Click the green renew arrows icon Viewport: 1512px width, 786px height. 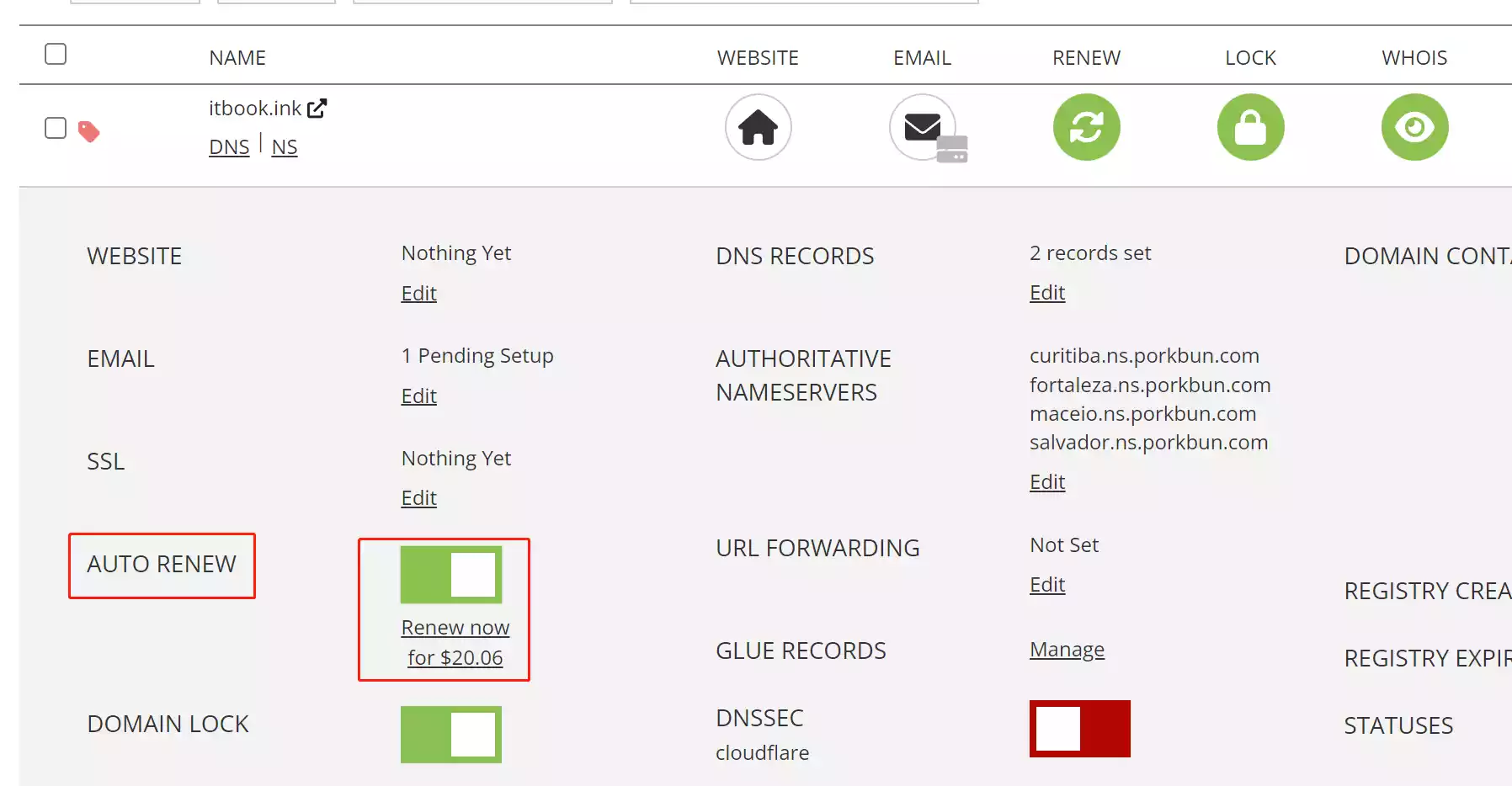1086,127
